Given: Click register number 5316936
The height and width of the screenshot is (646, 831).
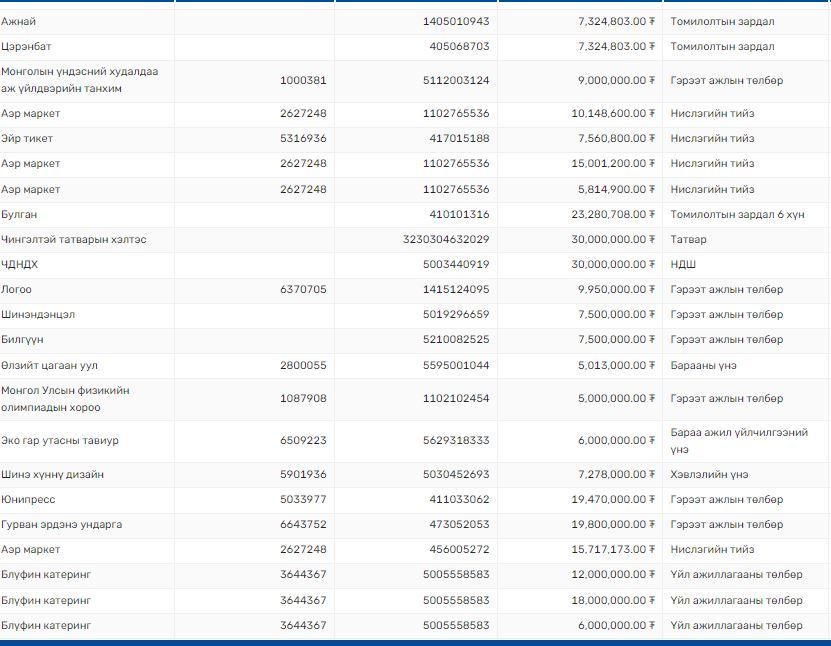Looking at the screenshot, I should tap(303, 138).
